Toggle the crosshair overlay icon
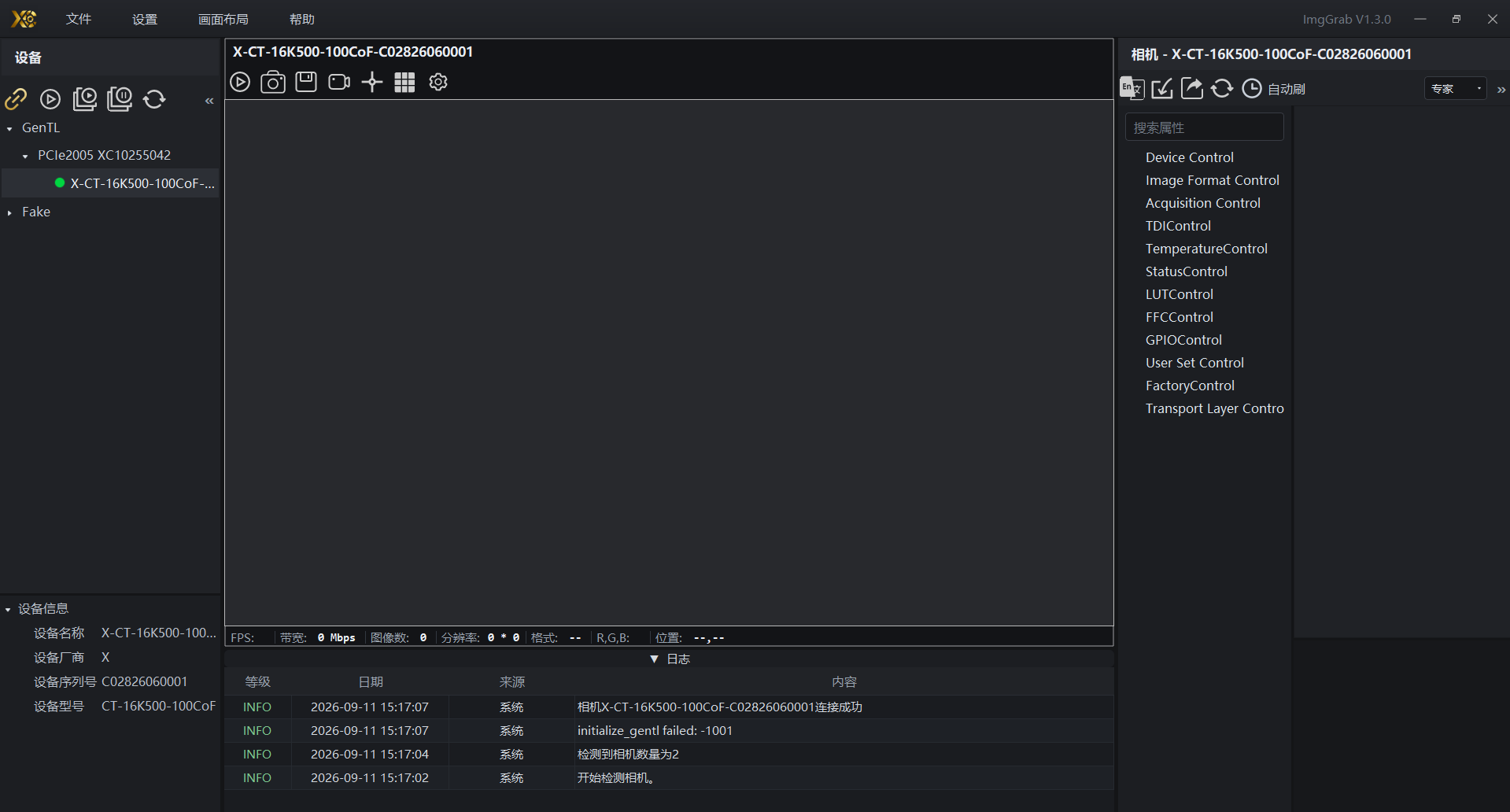Viewport: 1510px width, 812px height. point(372,82)
